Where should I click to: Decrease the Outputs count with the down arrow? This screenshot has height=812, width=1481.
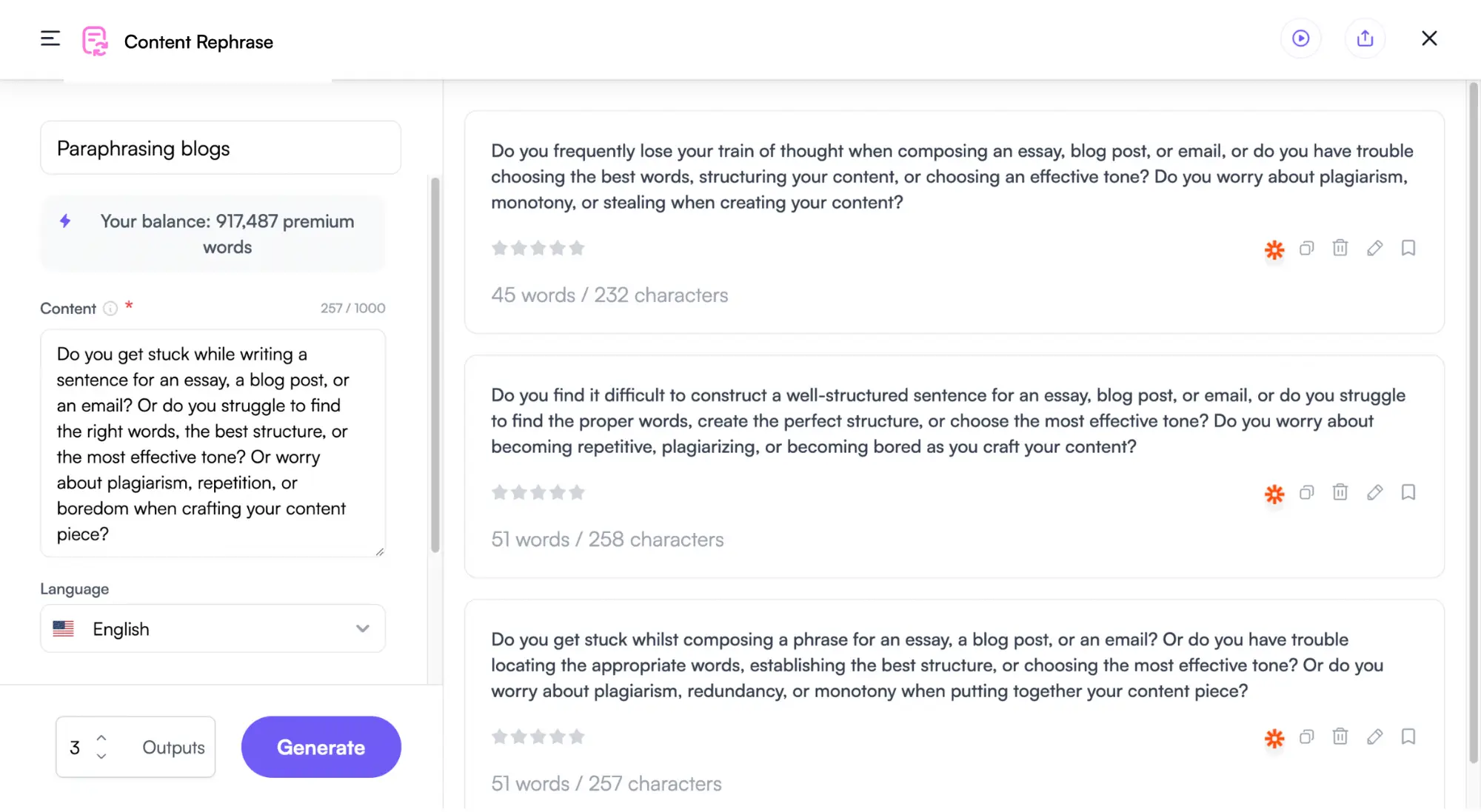pyautogui.click(x=102, y=756)
